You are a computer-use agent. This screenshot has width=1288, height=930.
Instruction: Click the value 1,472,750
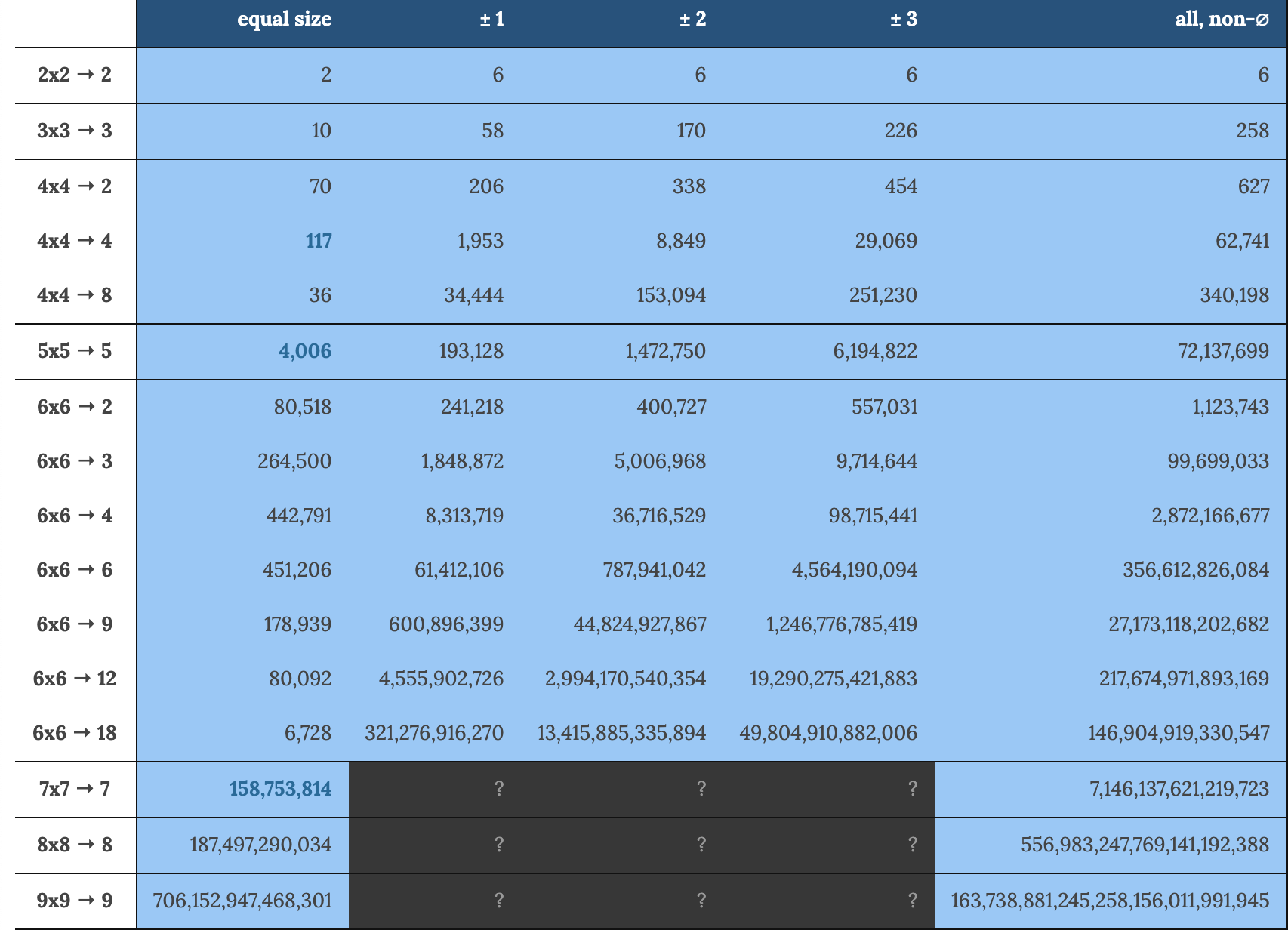click(x=666, y=351)
